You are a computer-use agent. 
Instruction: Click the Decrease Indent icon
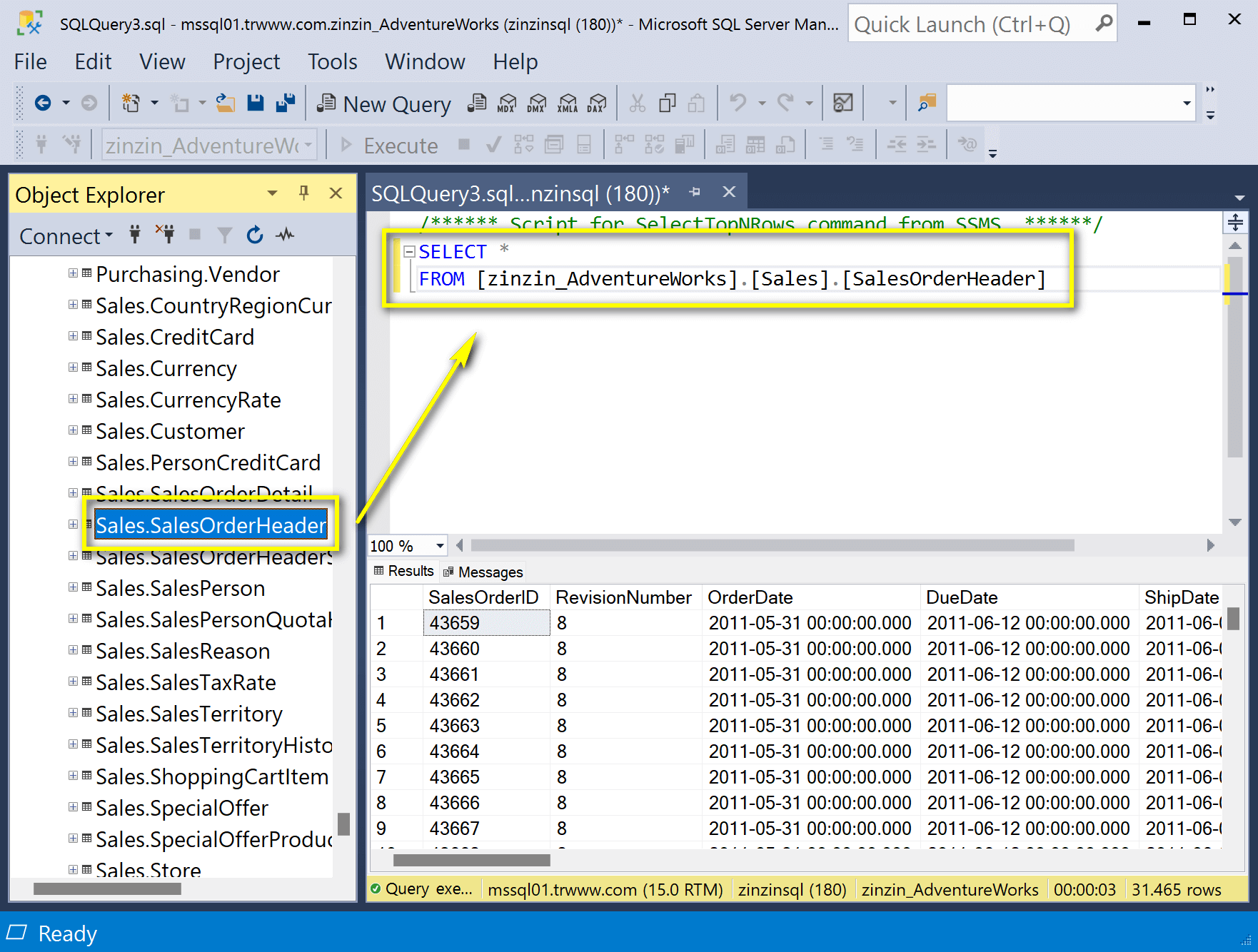tap(897, 145)
